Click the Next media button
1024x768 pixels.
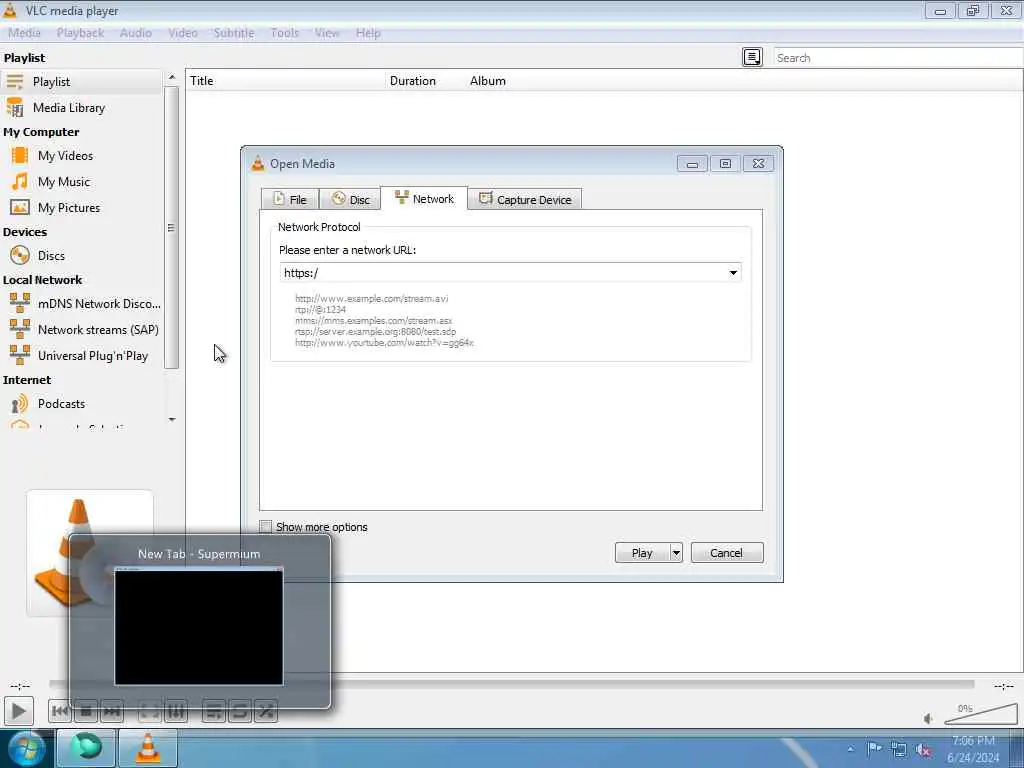pos(112,711)
